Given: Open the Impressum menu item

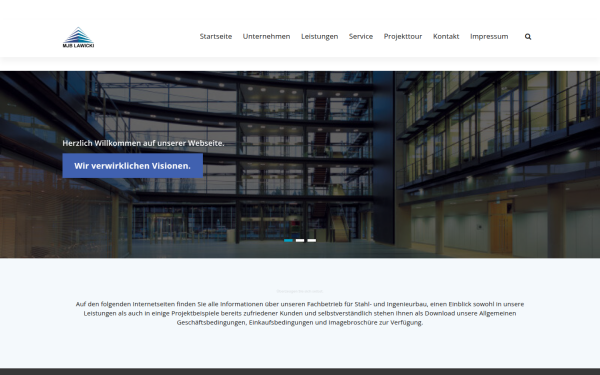Looking at the screenshot, I should [x=489, y=36].
